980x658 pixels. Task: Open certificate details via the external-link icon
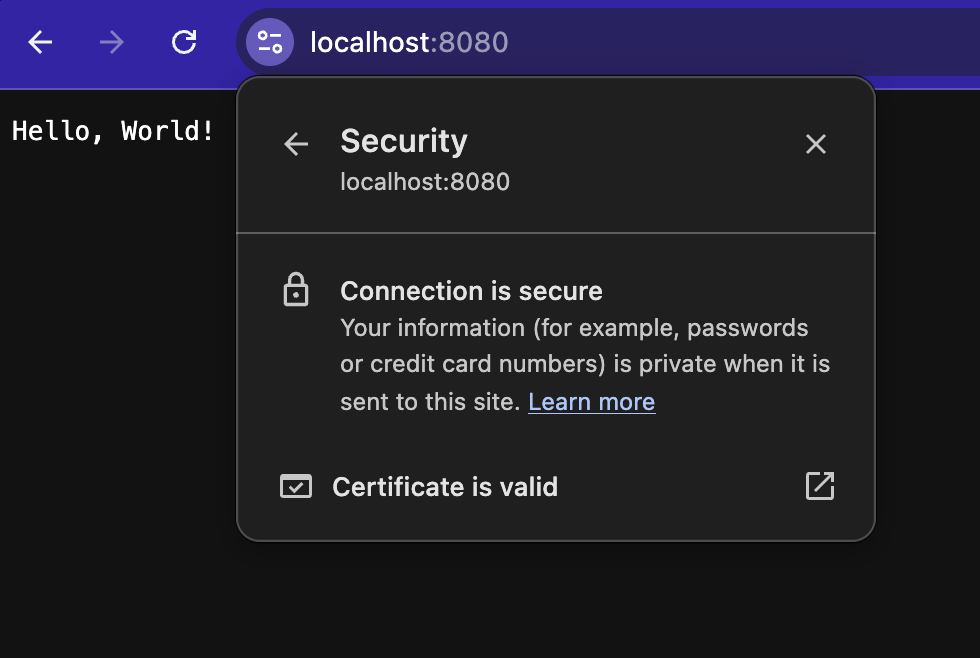[x=819, y=486]
